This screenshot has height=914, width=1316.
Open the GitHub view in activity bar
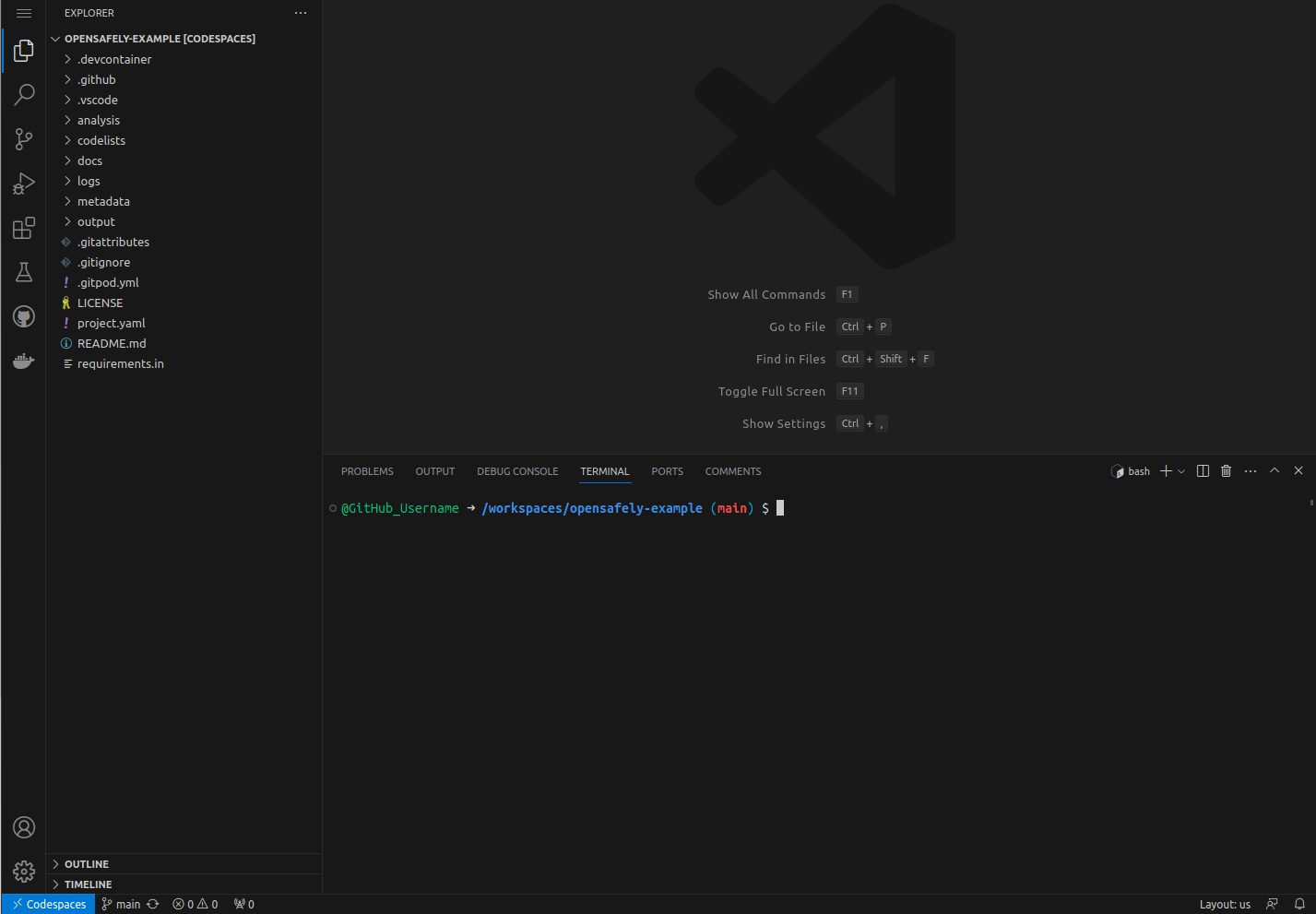coord(24,316)
